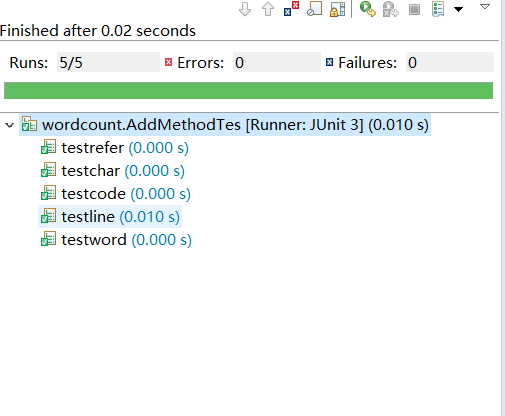The width and height of the screenshot is (505, 416).
Task: Click the AddMethodTes suite icon
Action: point(29,124)
